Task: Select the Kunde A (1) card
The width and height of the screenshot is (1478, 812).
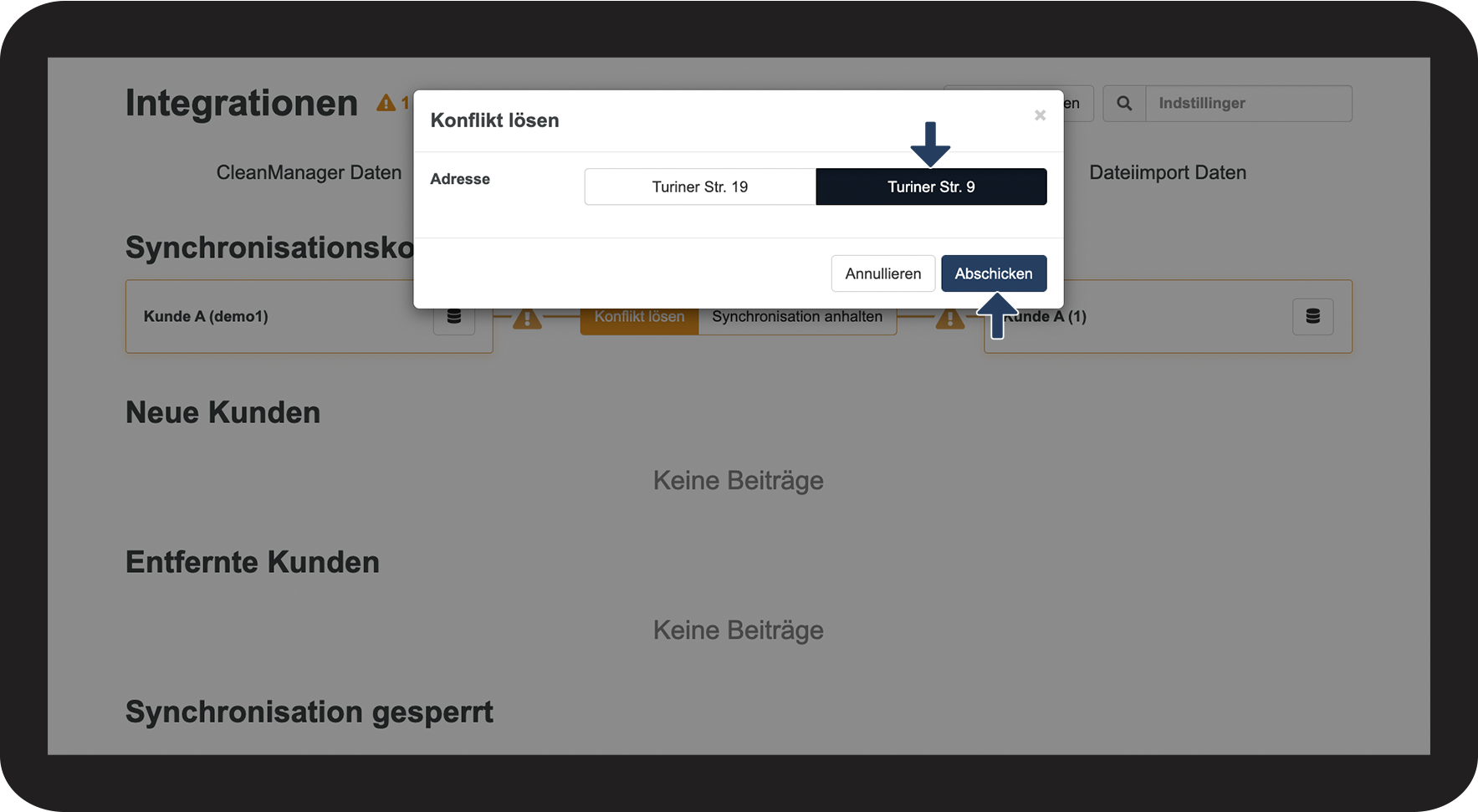Action: 1168,316
